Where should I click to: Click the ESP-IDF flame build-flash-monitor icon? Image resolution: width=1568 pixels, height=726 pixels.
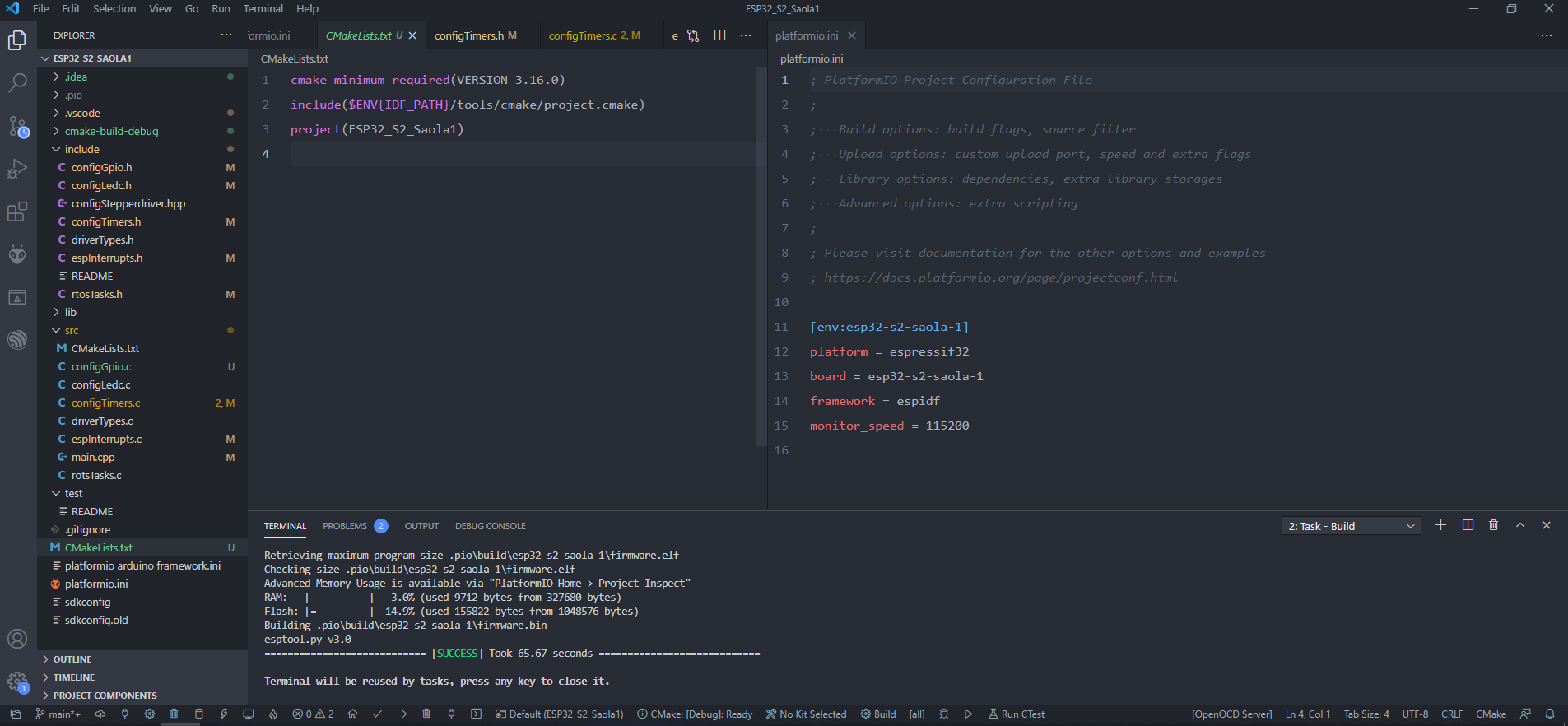(273, 714)
